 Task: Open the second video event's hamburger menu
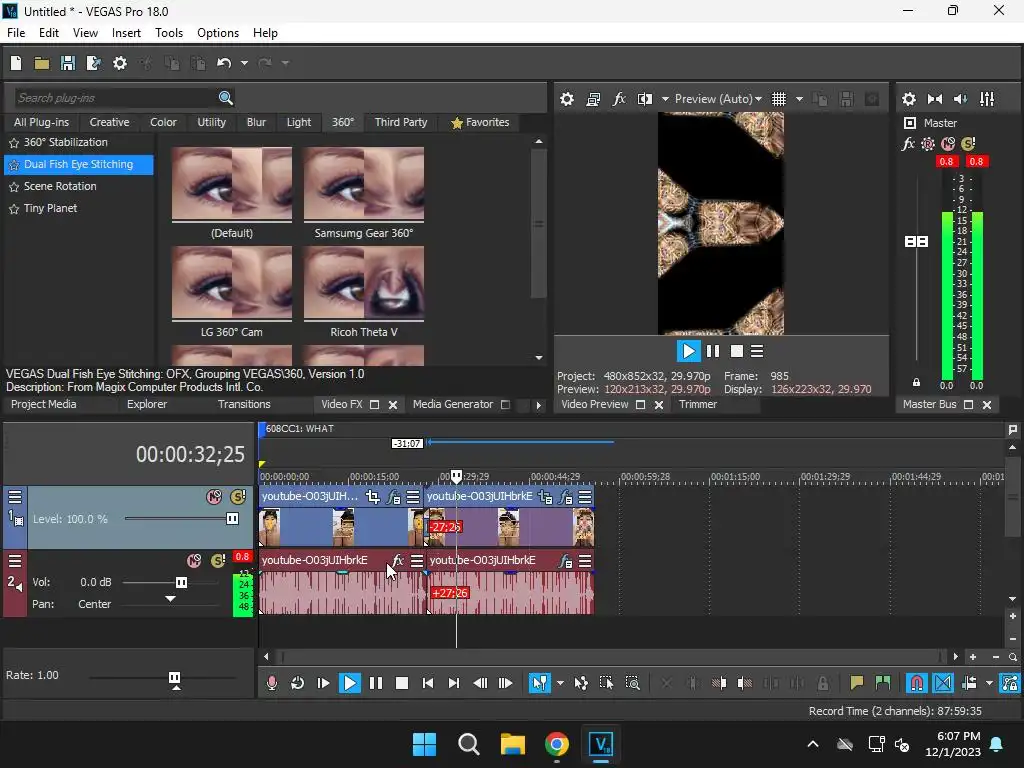tap(585, 497)
